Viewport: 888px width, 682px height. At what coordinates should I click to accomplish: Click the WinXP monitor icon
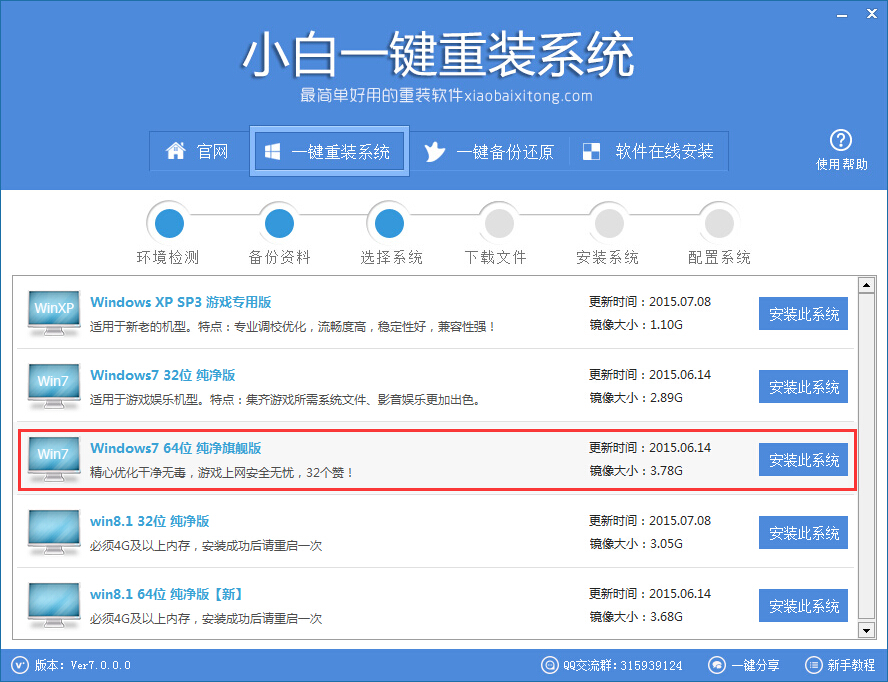coord(53,313)
